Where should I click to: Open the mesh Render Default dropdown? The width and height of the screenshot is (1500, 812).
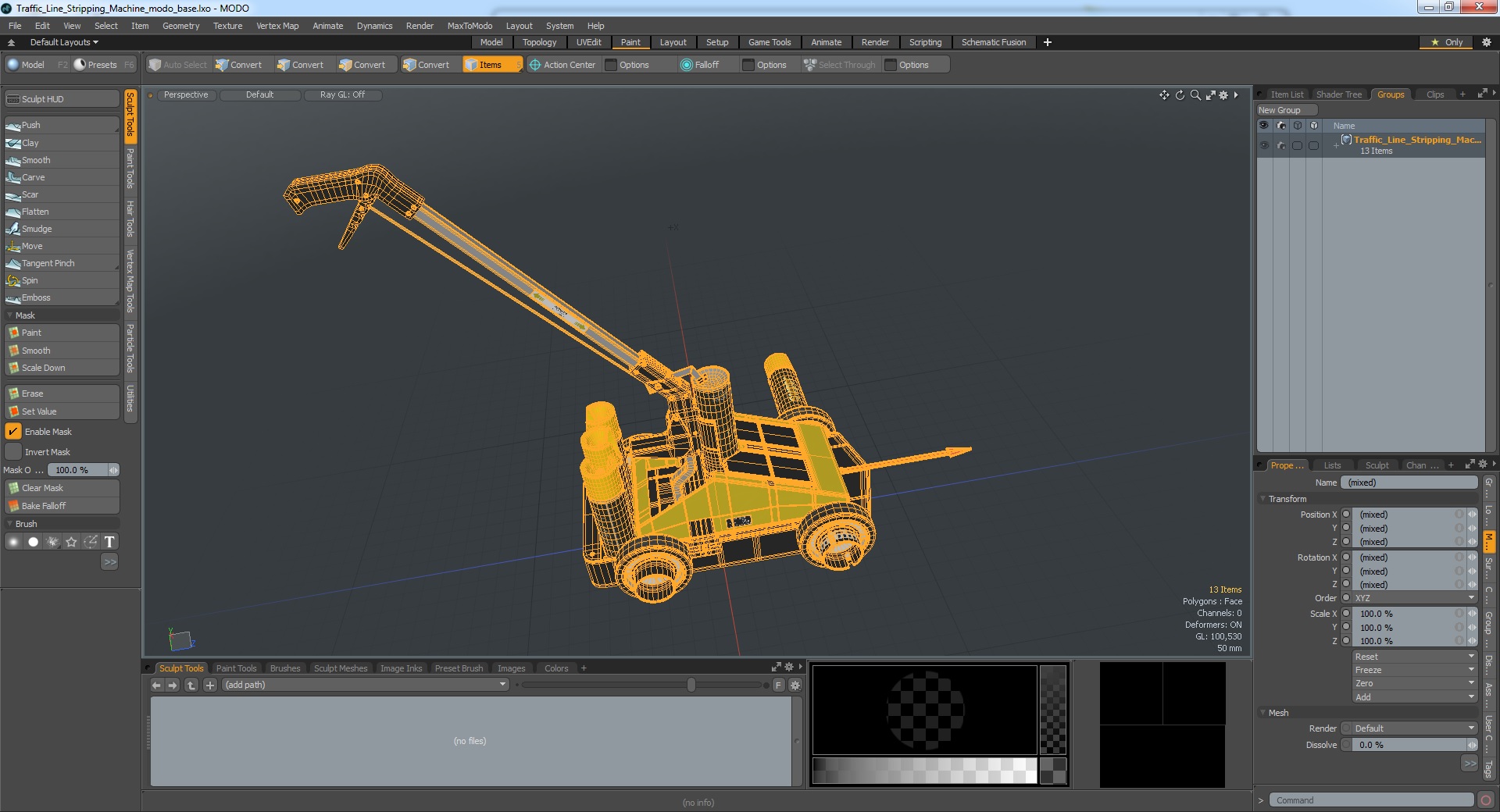coord(1414,728)
